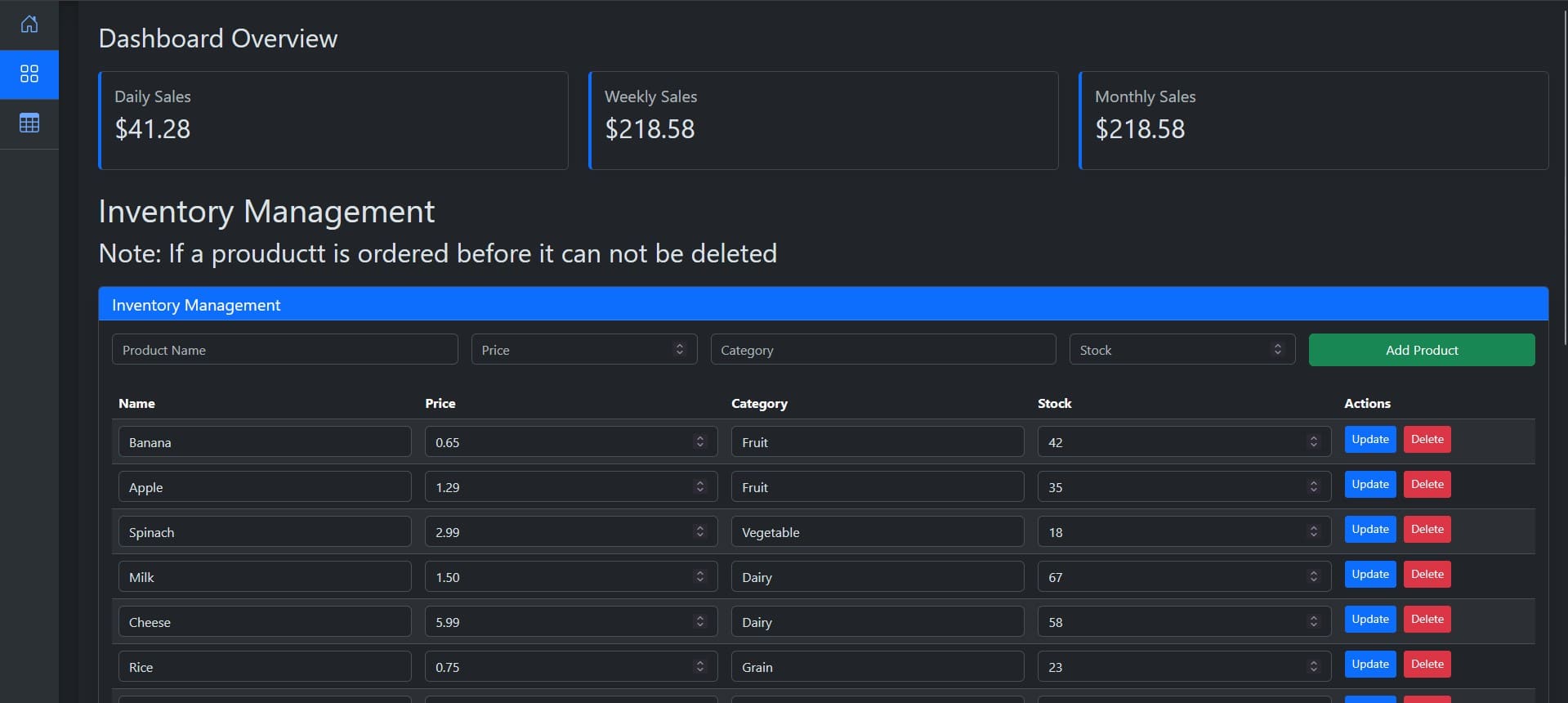Open the Home icon in sidebar
This screenshot has height=703, width=1568.
point(29,25)
